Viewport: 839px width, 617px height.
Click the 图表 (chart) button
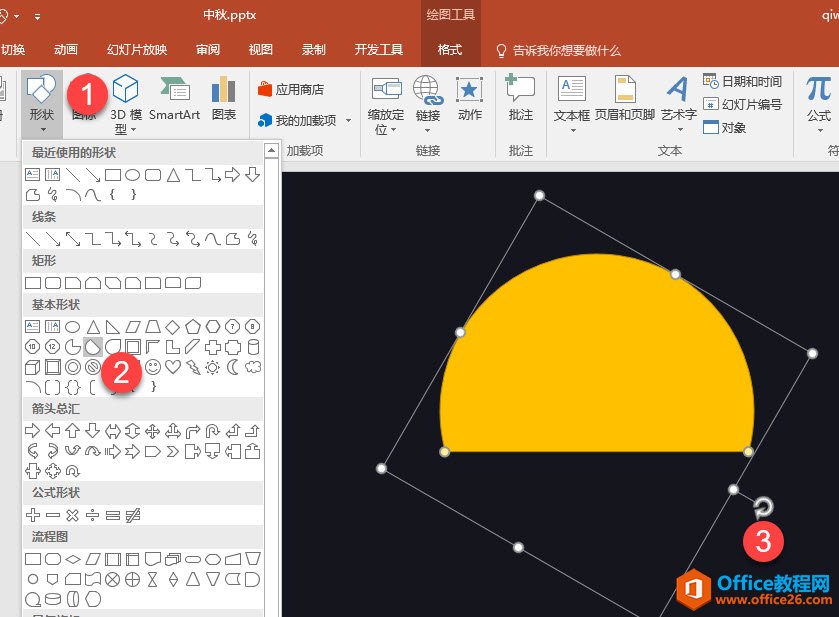click(x=224, y=98)
